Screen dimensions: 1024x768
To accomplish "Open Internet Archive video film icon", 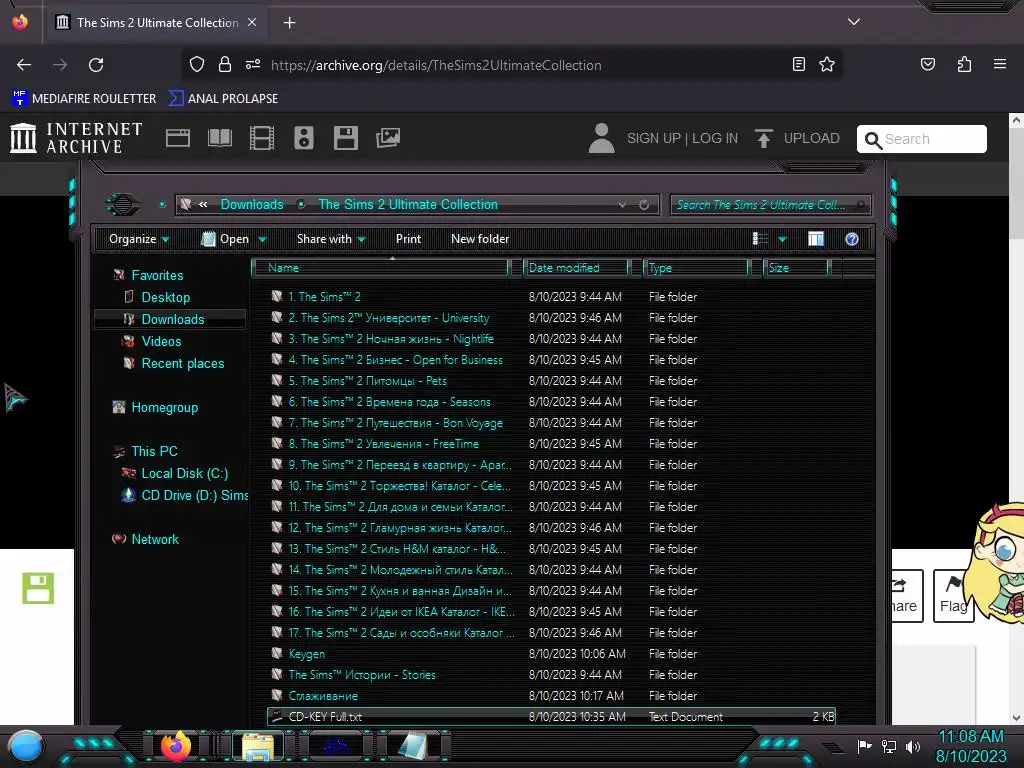I will [262, 138].
